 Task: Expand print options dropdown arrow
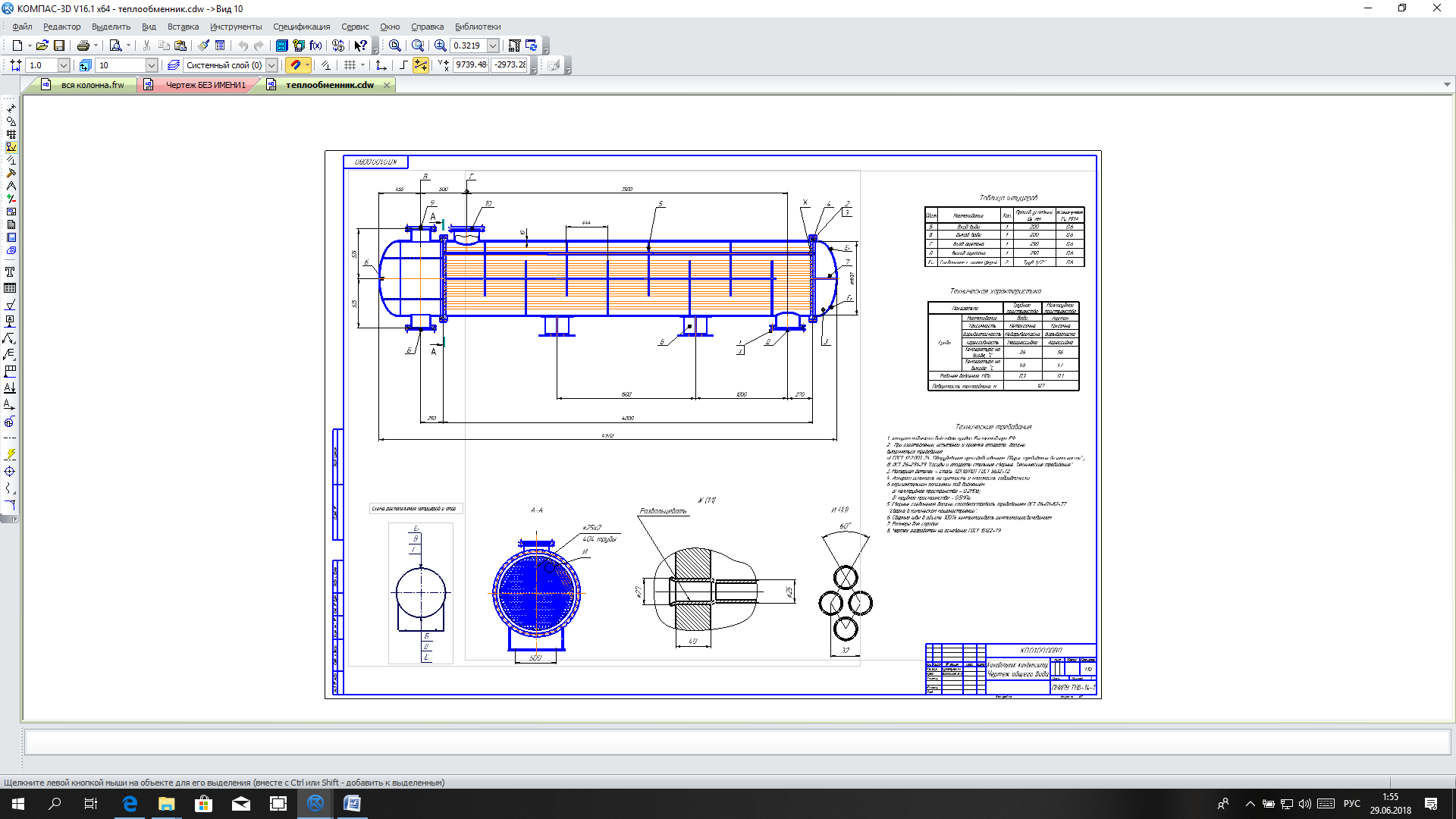96,45
